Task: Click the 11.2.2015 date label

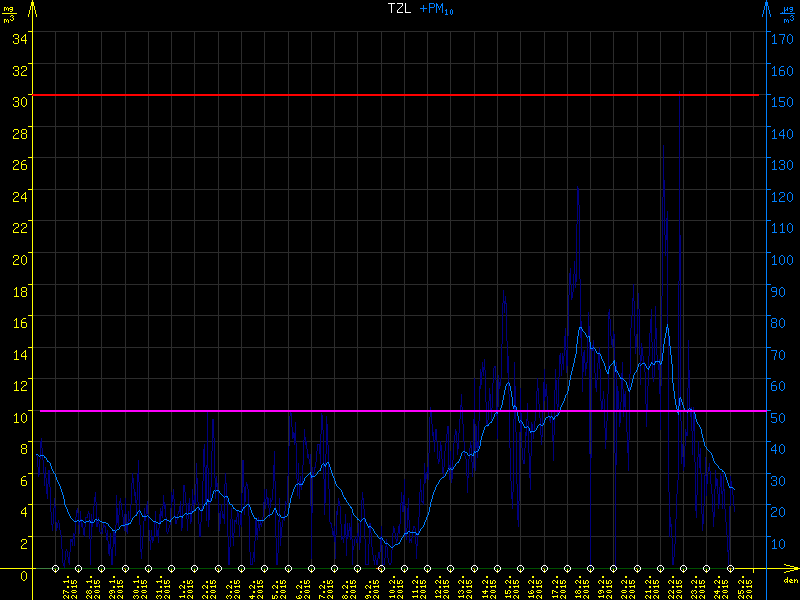Action: [x=416, y=586]
